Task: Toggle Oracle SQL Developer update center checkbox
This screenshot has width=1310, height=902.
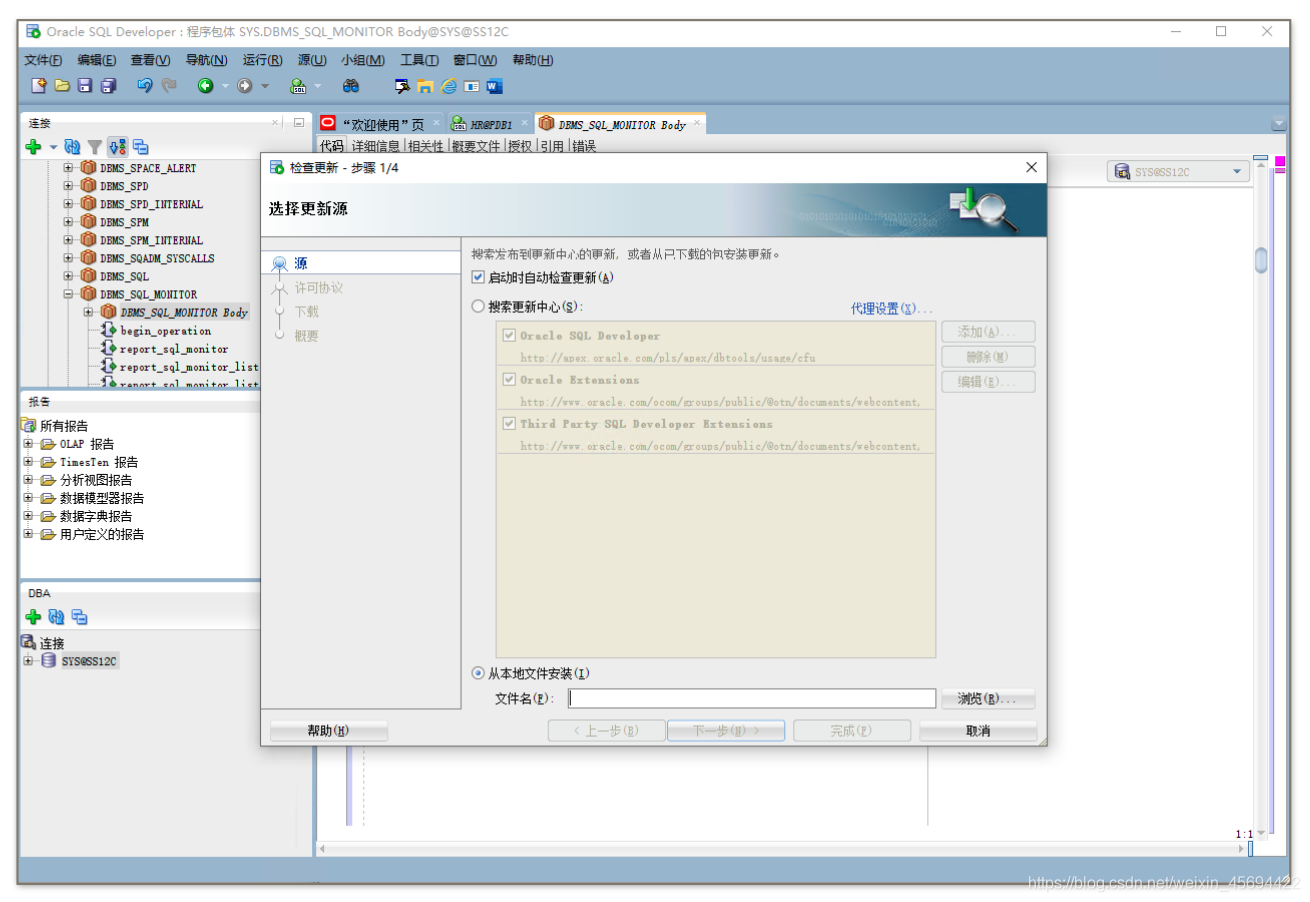Action: 510,336
